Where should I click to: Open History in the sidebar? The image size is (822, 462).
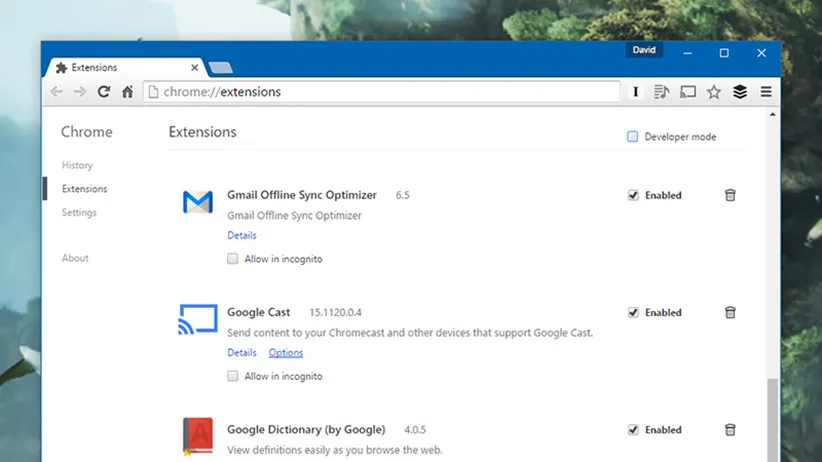click(x=77, y=165)
